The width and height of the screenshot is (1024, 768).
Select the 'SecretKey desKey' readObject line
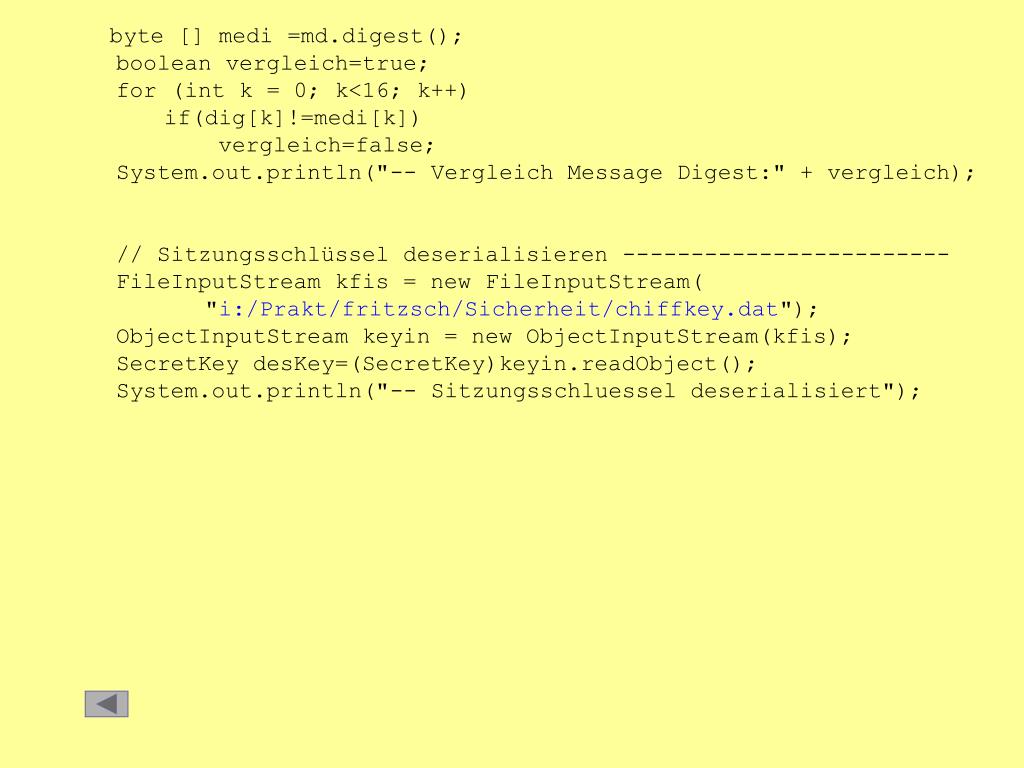tap(436, 364)
